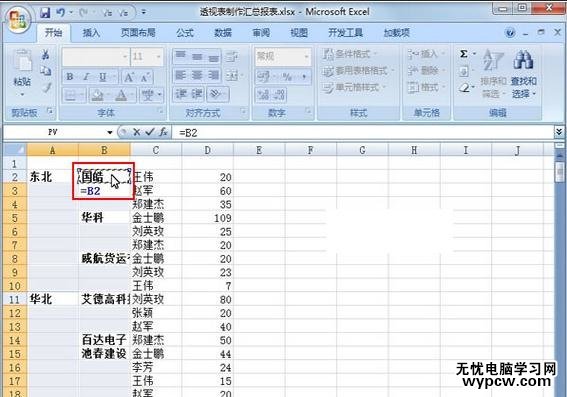Align text left
The height and width of the screenshot is (397, 567).
(x=181, y=75)
